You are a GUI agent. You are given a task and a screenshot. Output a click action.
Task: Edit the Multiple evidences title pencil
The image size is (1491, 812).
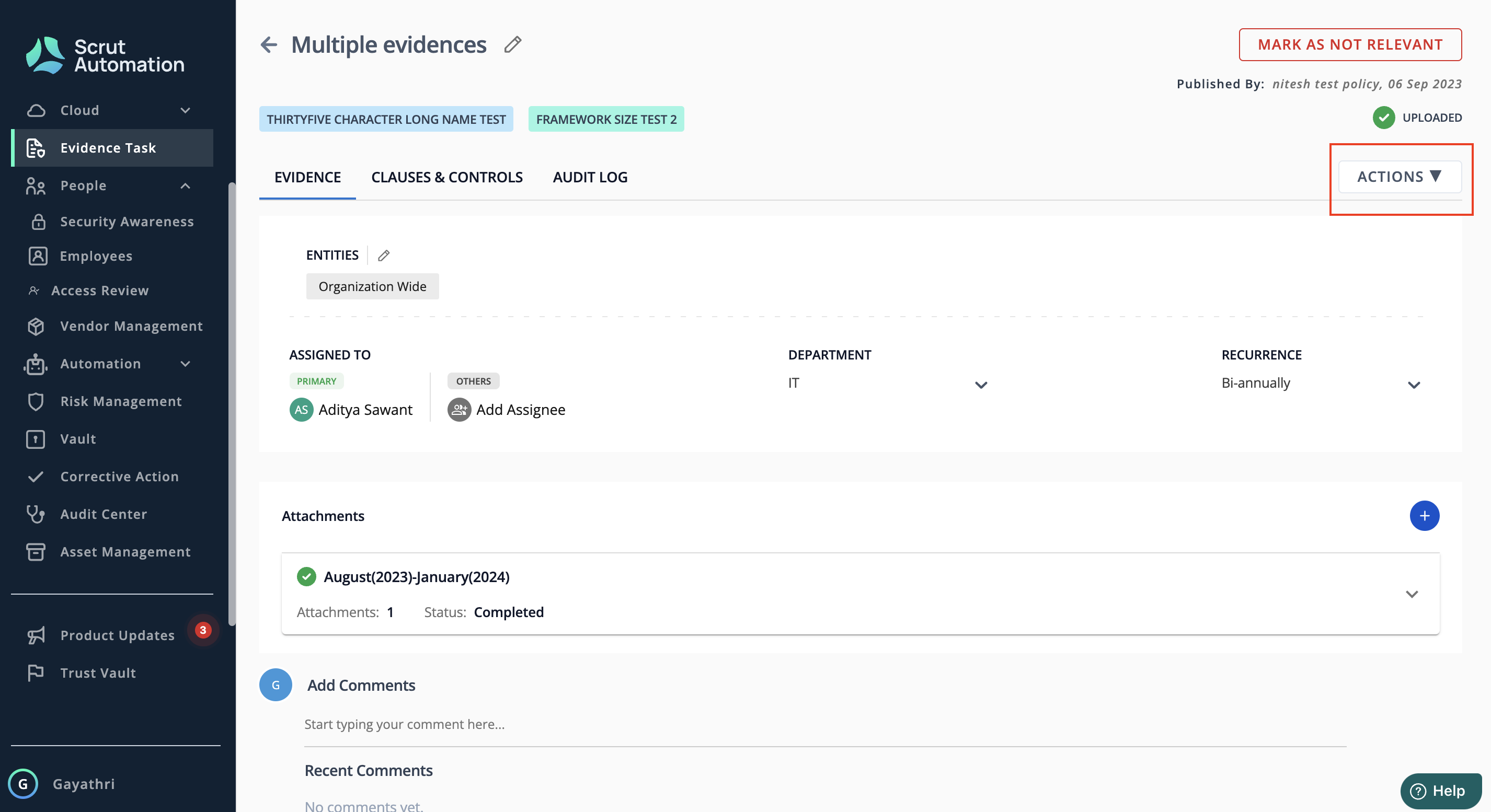pos(513,44)
